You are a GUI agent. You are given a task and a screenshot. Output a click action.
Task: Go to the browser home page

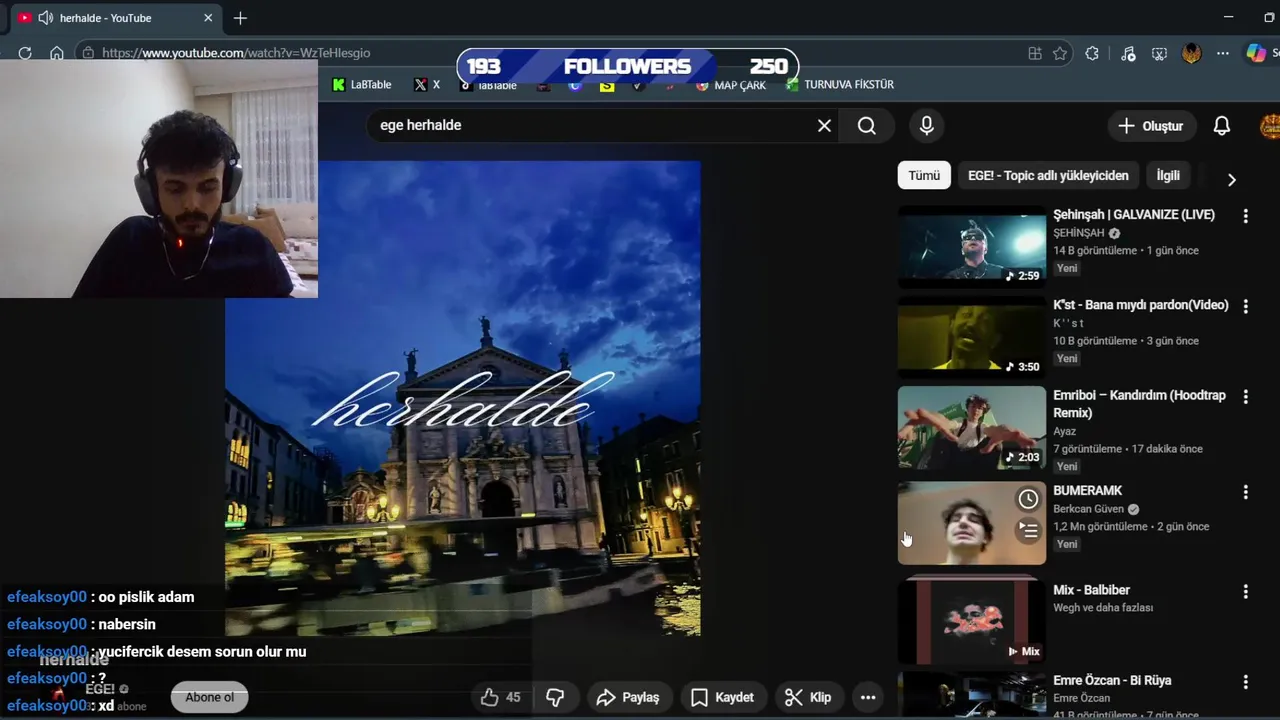click(x=57, y=53)
